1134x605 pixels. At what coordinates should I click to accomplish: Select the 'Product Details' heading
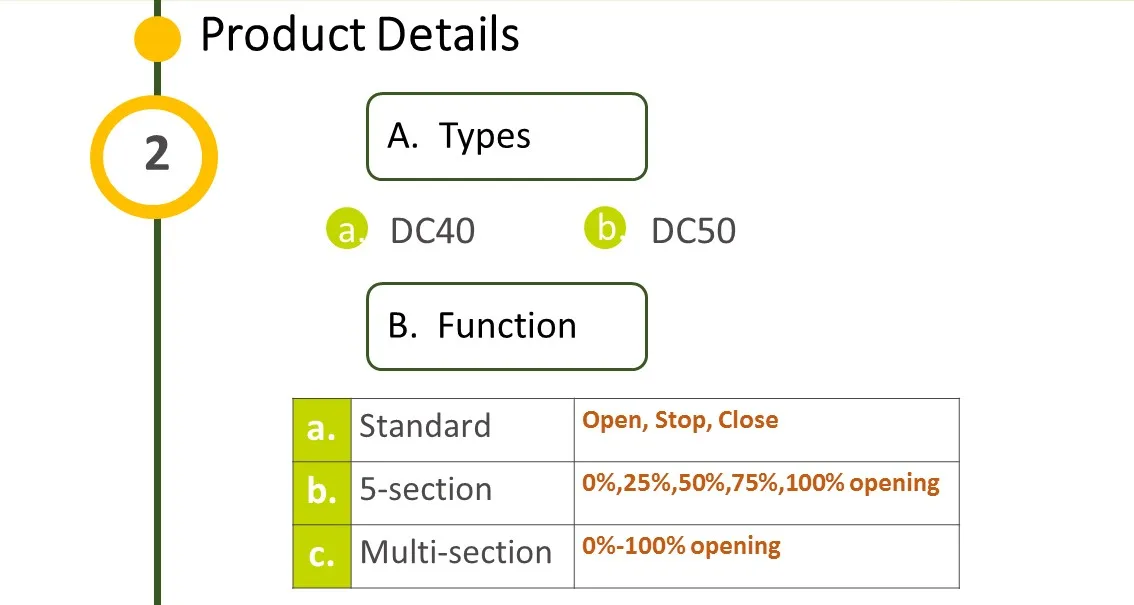click(x=360, y=36)
